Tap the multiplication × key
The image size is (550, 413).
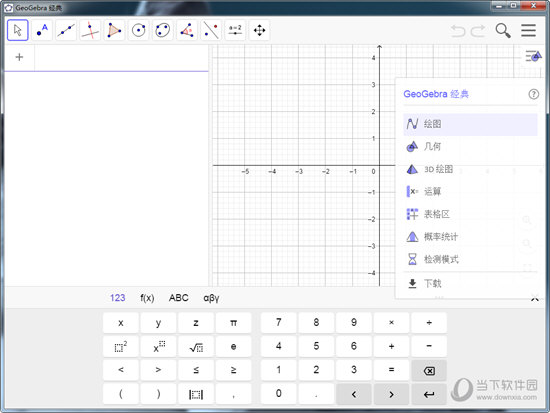coord(391,323)
